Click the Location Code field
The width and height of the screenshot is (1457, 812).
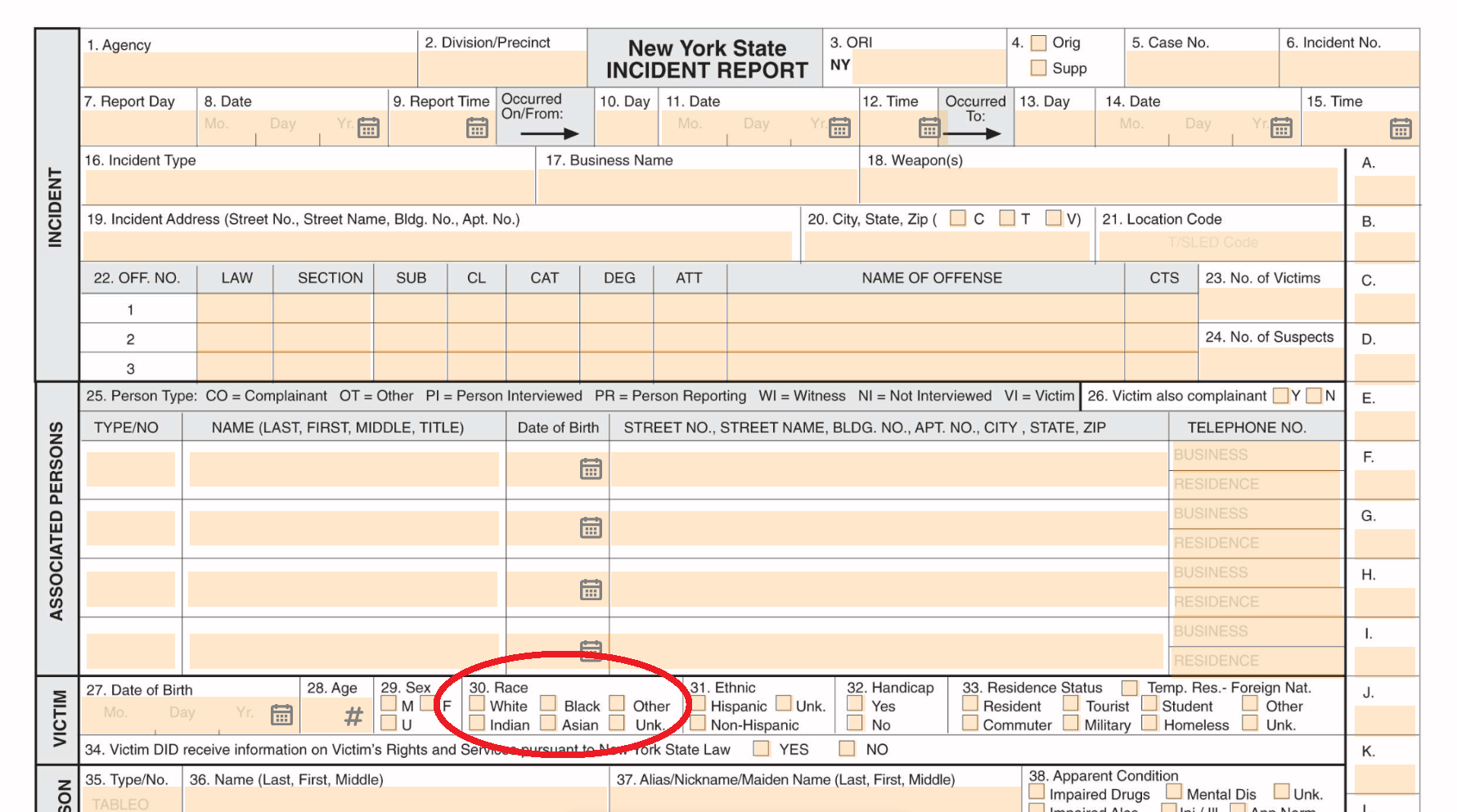click(x=1220, y=244)
